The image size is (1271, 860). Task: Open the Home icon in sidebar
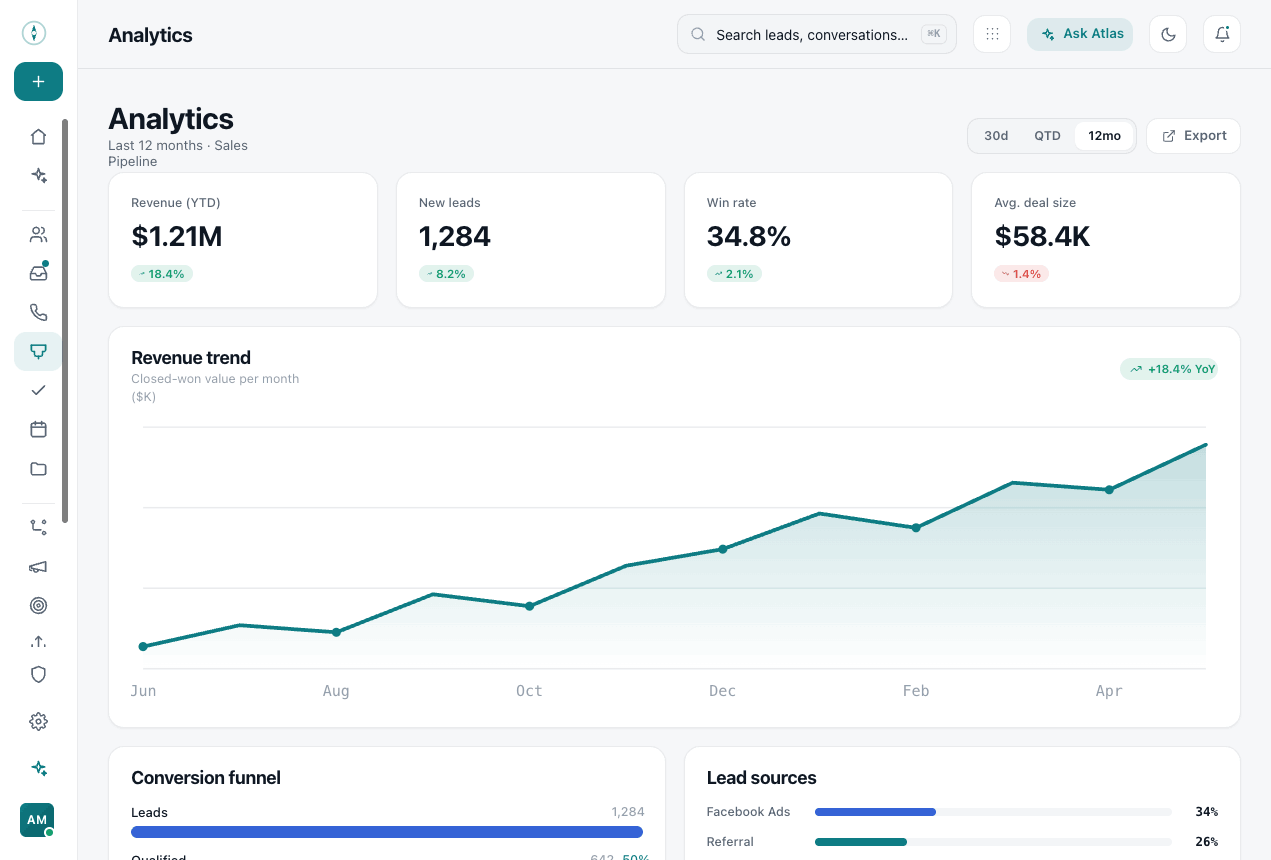pyautogui.click(x=38, y=137)
